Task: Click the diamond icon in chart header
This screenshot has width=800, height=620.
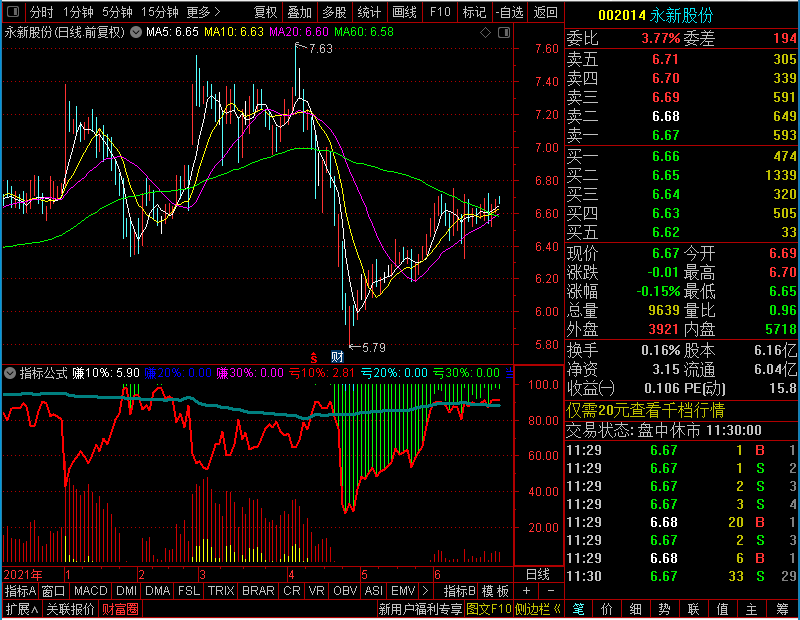Action: tap(486, 33)
